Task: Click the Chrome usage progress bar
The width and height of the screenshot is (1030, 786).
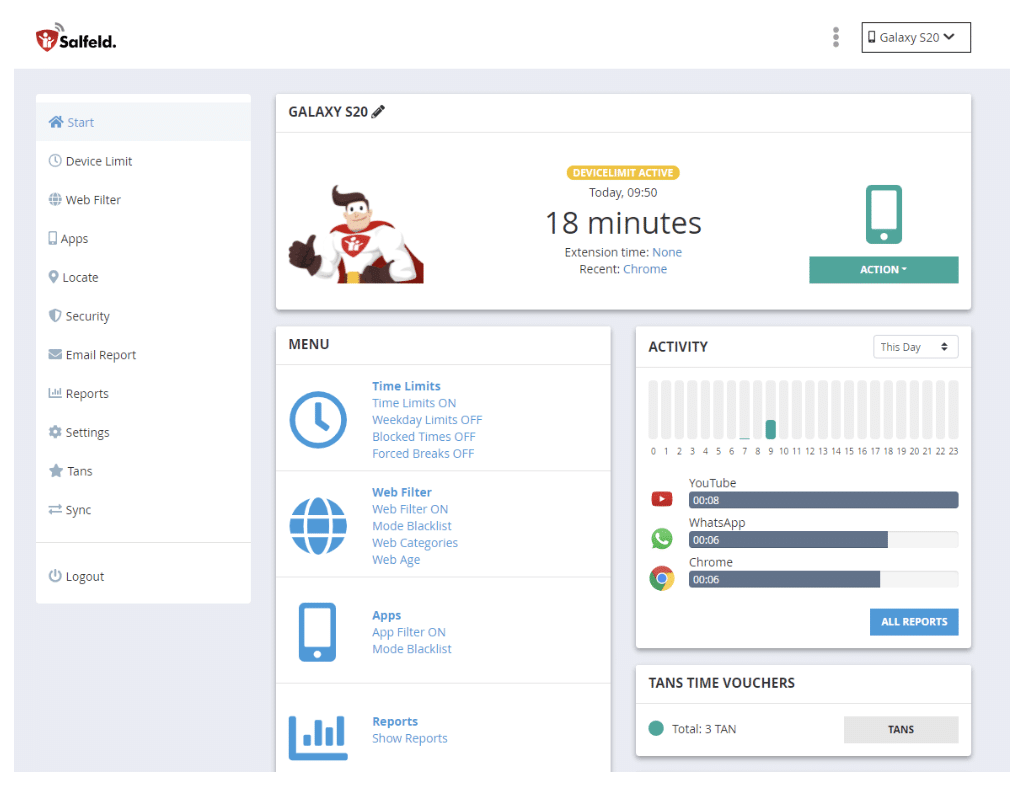Action: coord(822,579)
